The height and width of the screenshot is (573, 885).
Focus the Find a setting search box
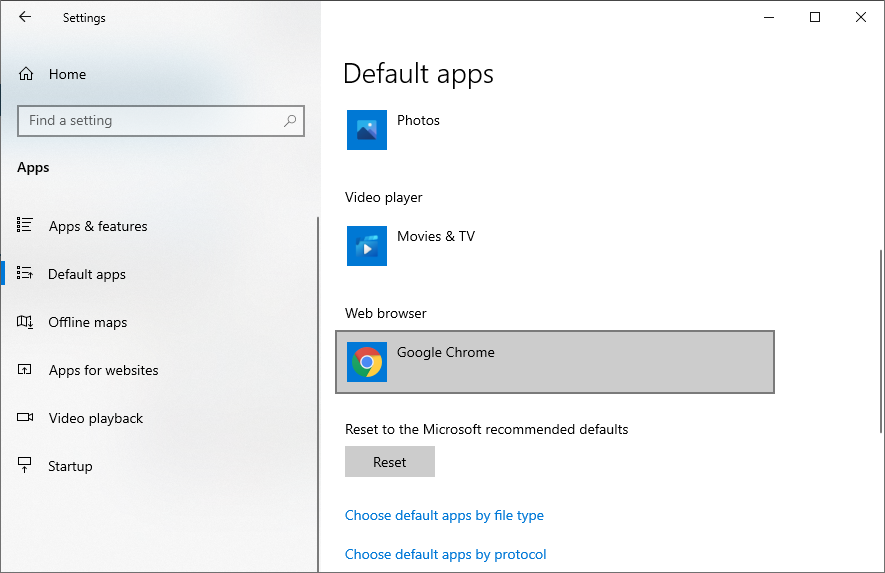(x=161, y=121)
